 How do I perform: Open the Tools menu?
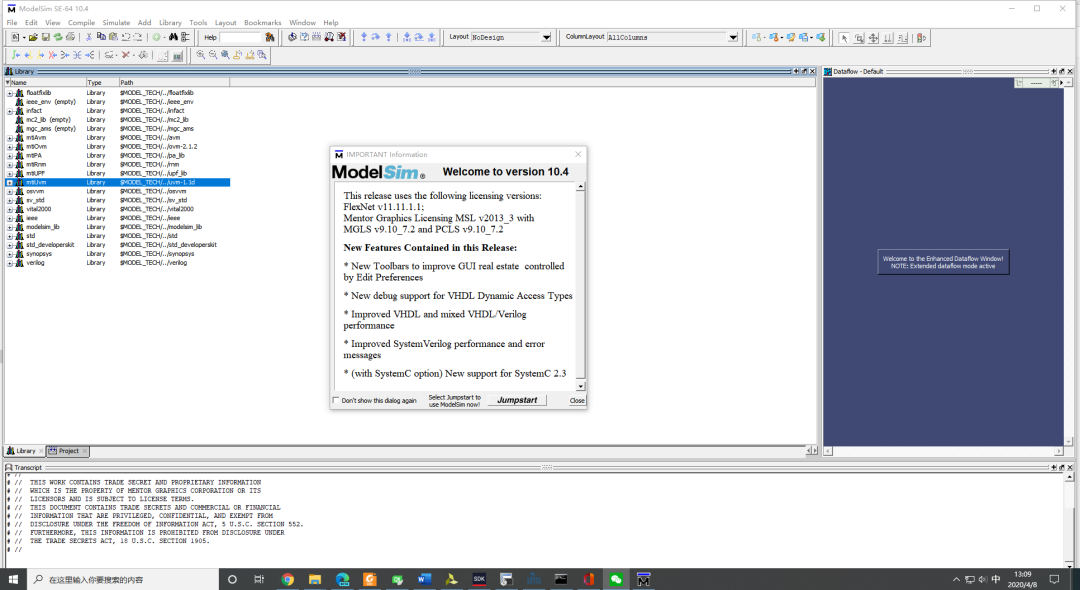click(198, 23)
